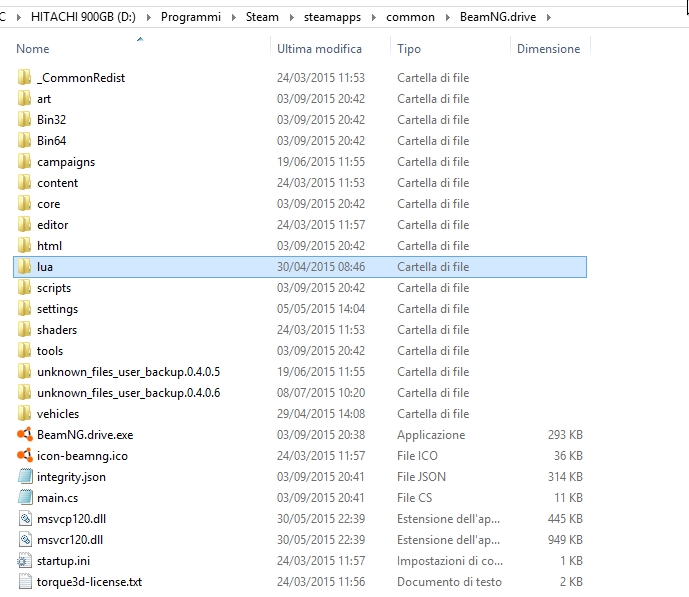Click the Bin32 folder icon

(25, 120)
